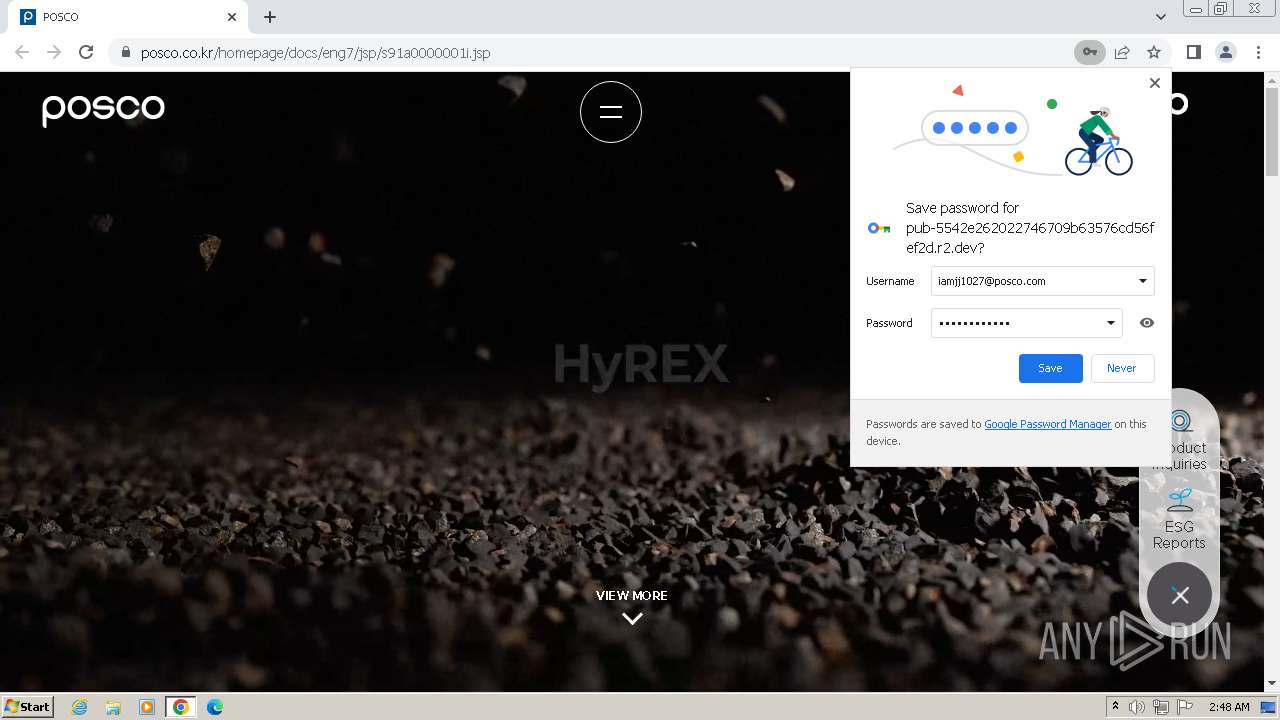Go forward to next page
Viewport: 1280px width, 720px height.
pos(54,52)
